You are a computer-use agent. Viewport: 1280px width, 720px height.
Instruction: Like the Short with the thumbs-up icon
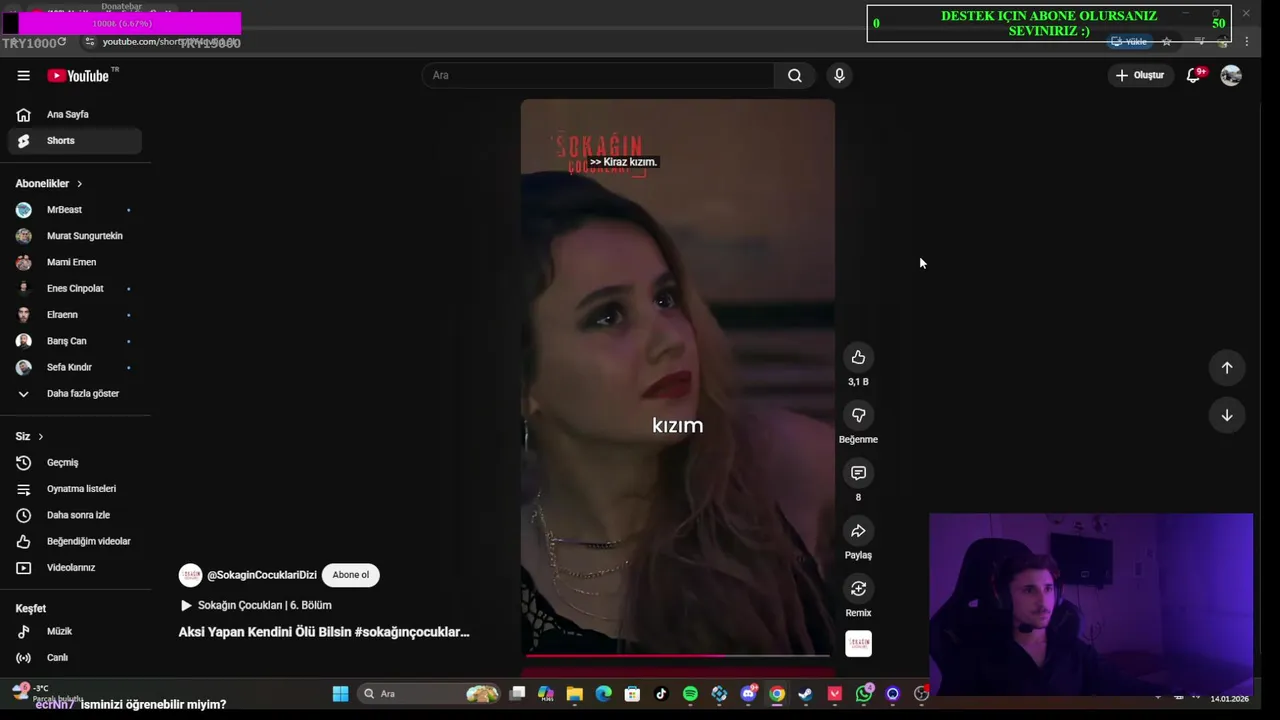click(x=858, y=357)
